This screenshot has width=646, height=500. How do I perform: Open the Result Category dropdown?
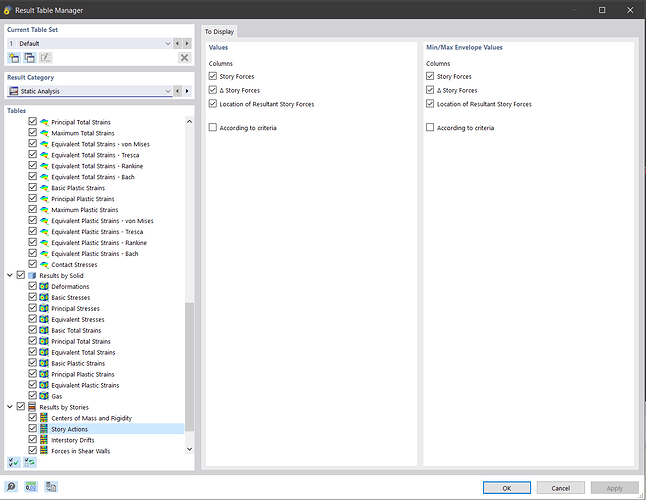167,91
